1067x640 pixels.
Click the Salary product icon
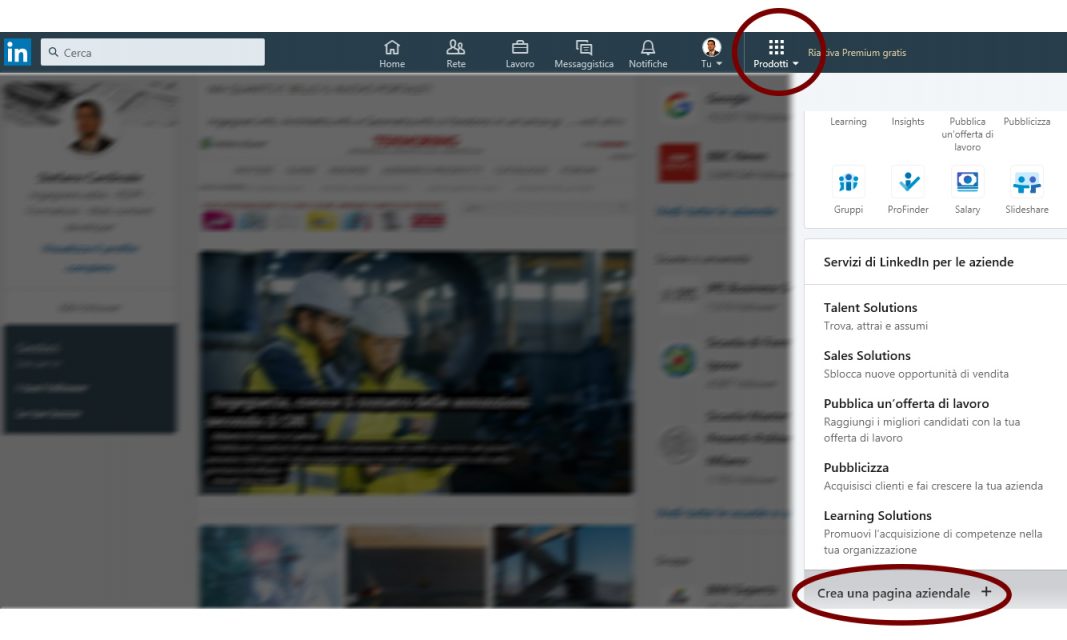967,183
